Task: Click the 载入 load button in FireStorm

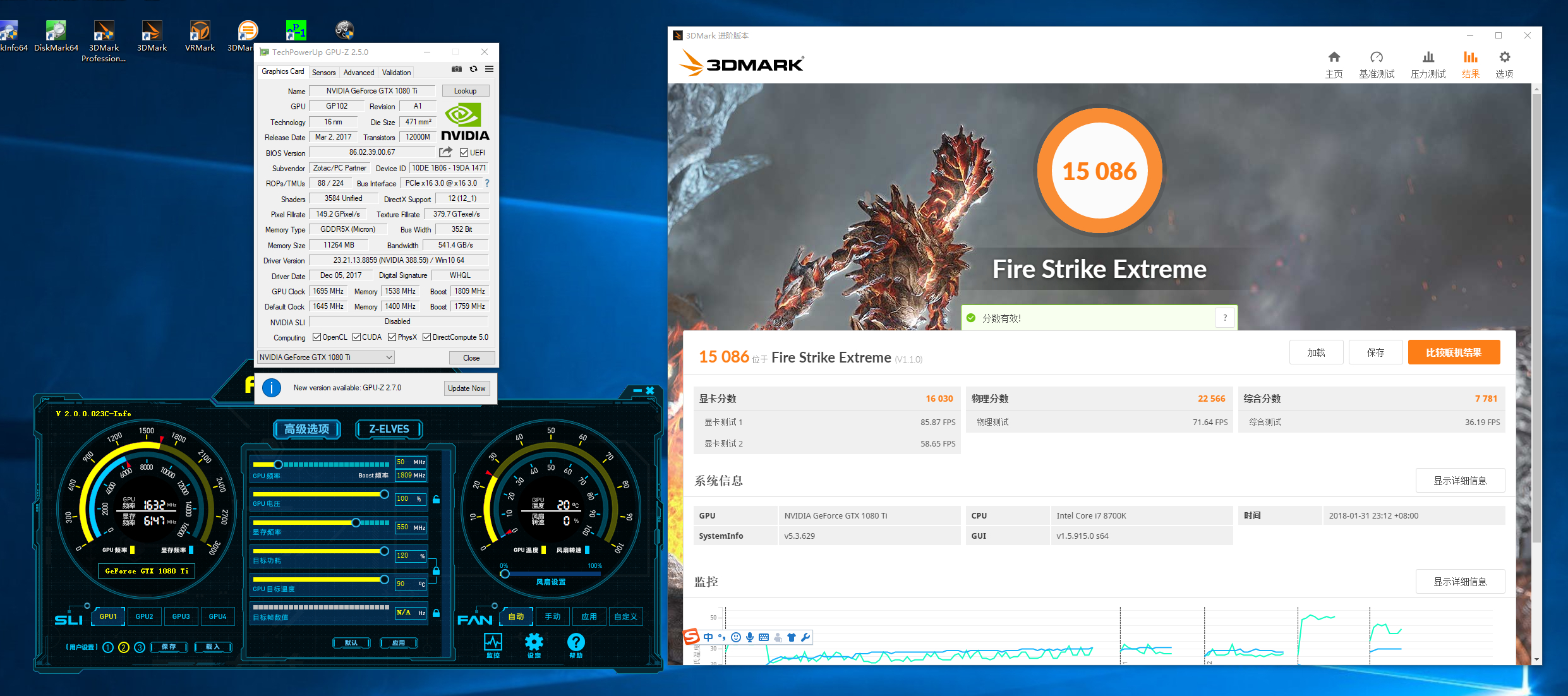Action: click(x=213, y=647)
